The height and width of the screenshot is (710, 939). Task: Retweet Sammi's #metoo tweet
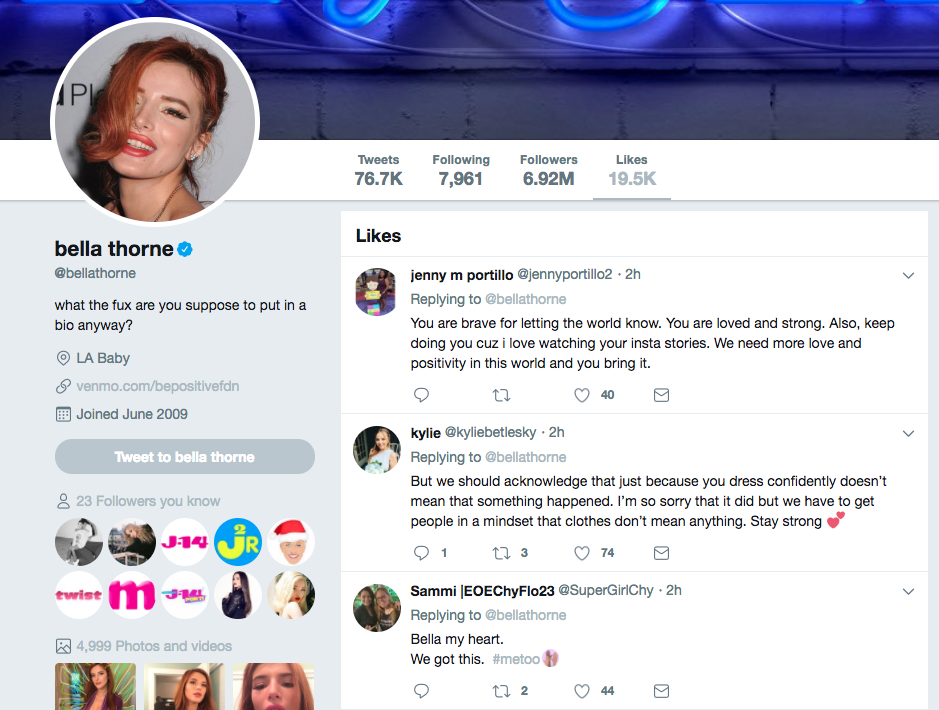click(x=502, y=691)
